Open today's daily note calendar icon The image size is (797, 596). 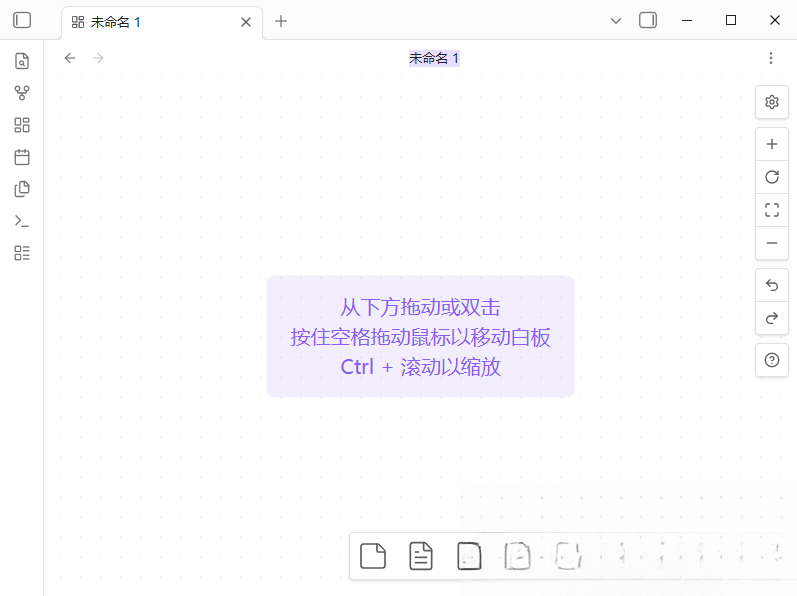22,157
